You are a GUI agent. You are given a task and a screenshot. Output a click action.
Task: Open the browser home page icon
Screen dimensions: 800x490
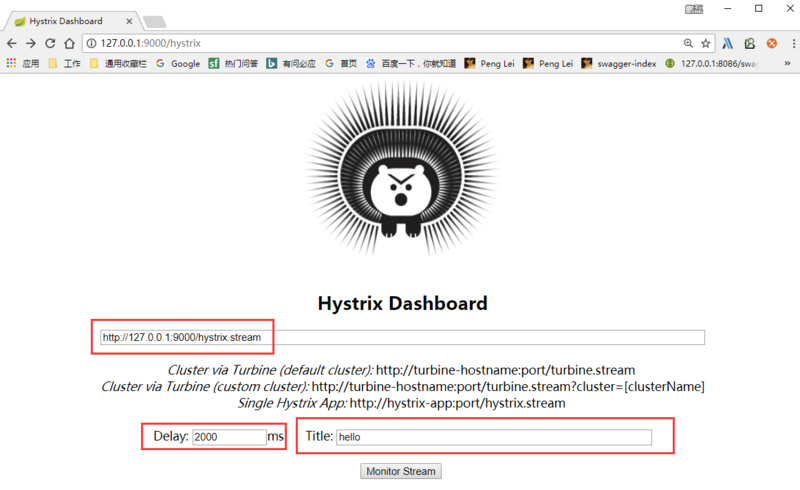pyautogui.click(x=69, y=43)
